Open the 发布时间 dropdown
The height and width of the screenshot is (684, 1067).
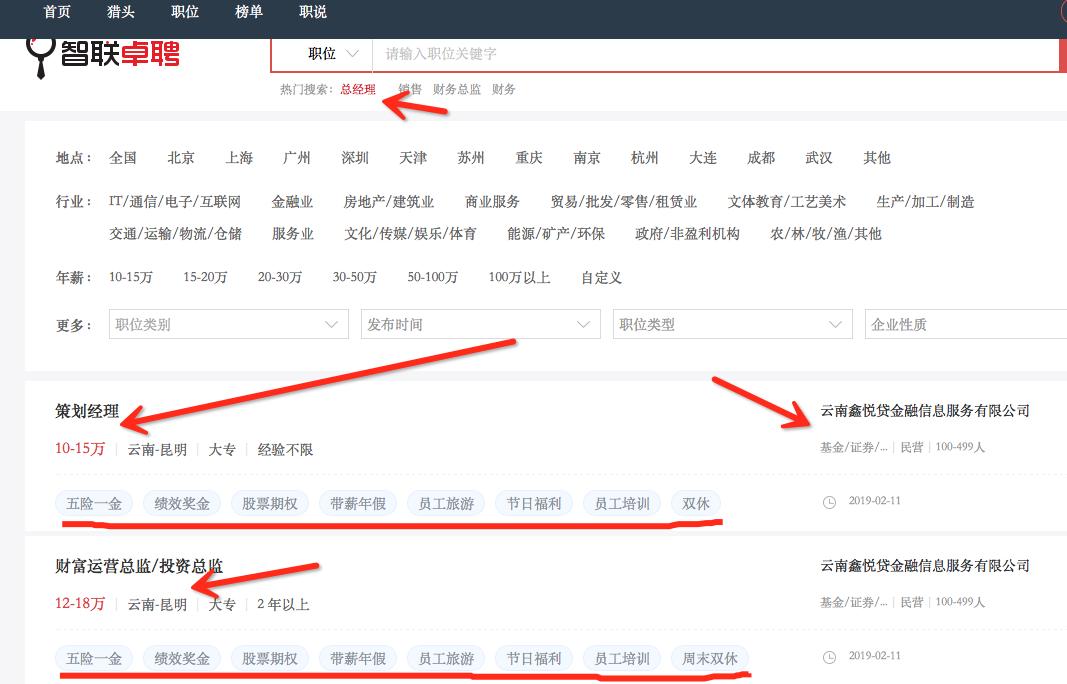[x=480, y=323]
